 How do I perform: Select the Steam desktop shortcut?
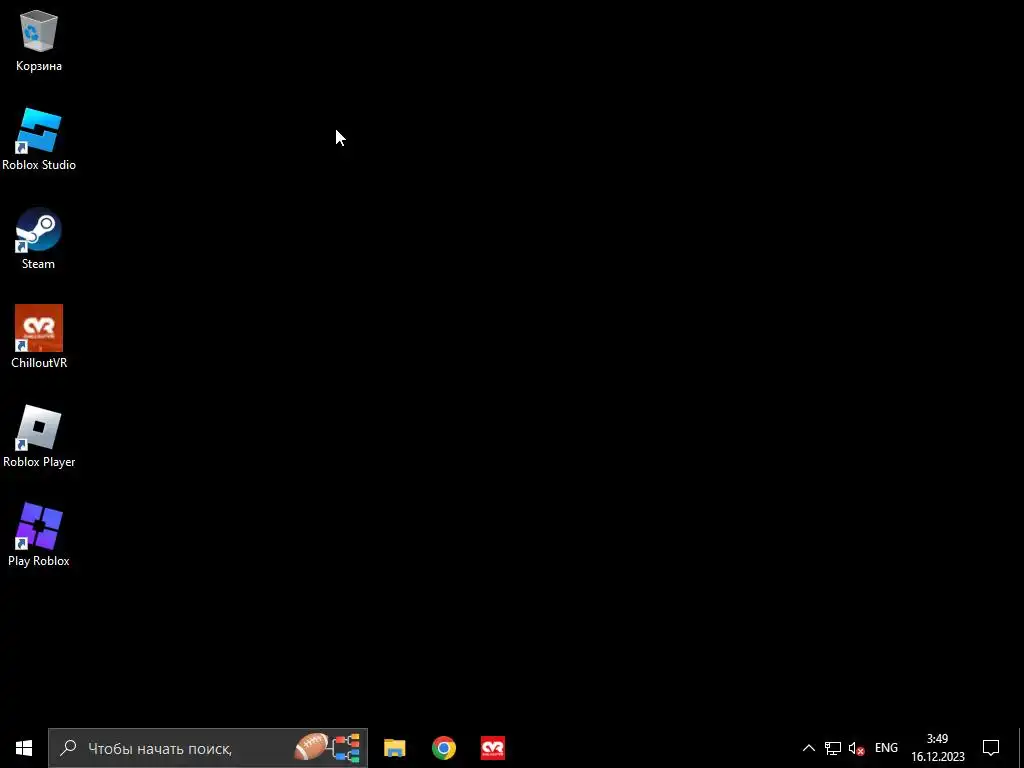(39, 239)
